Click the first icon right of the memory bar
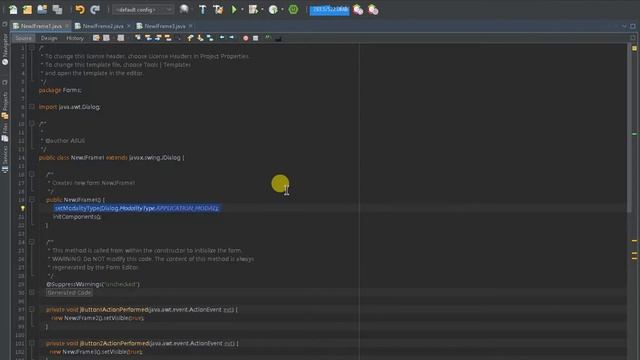 358,10
